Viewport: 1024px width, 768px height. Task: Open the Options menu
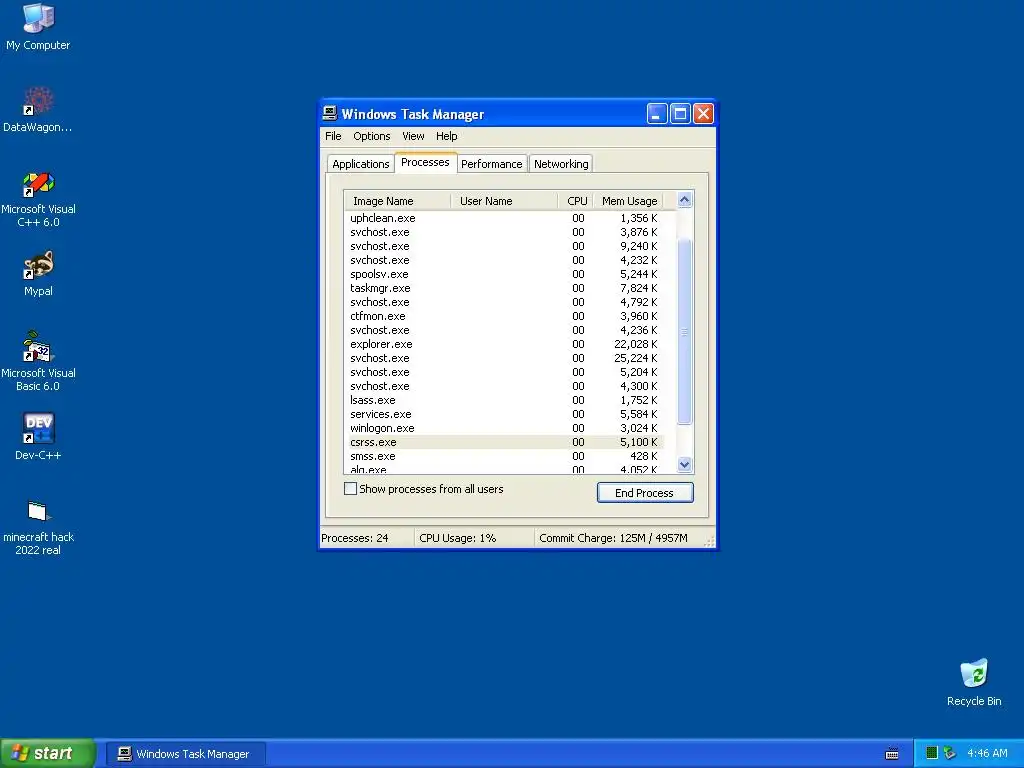coord(372,136)
